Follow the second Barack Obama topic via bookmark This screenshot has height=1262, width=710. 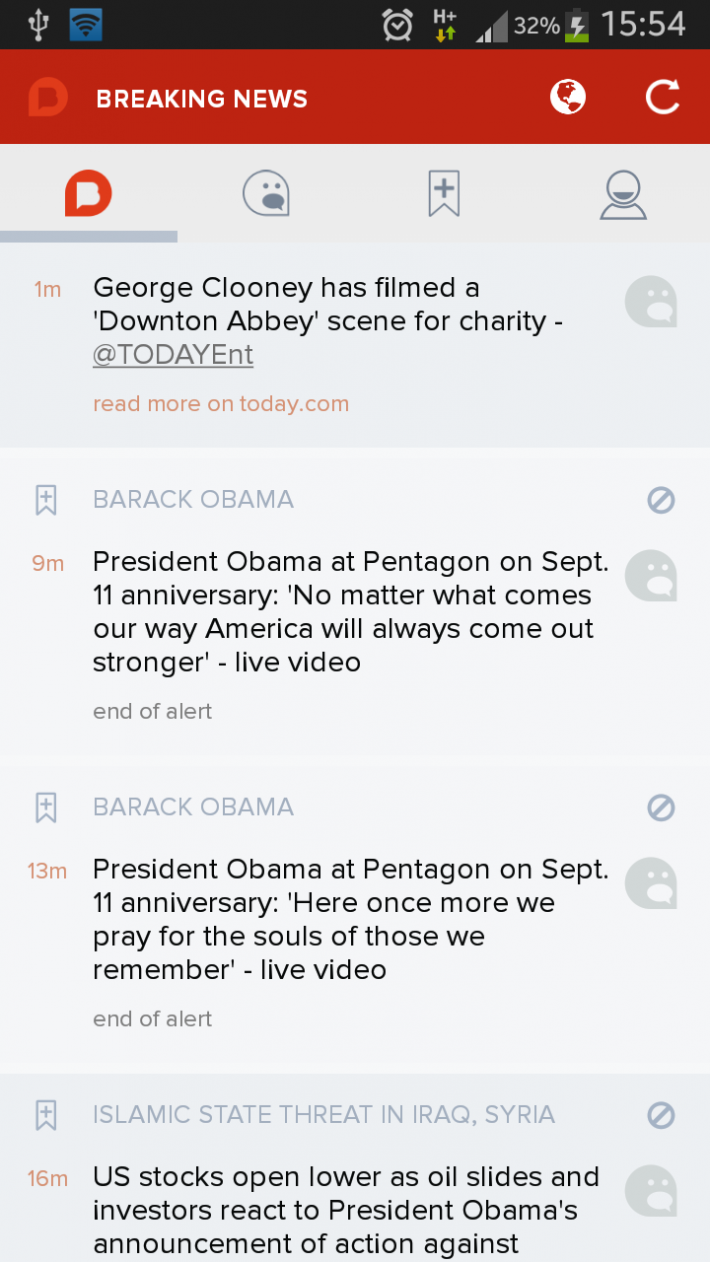point(46,807)
